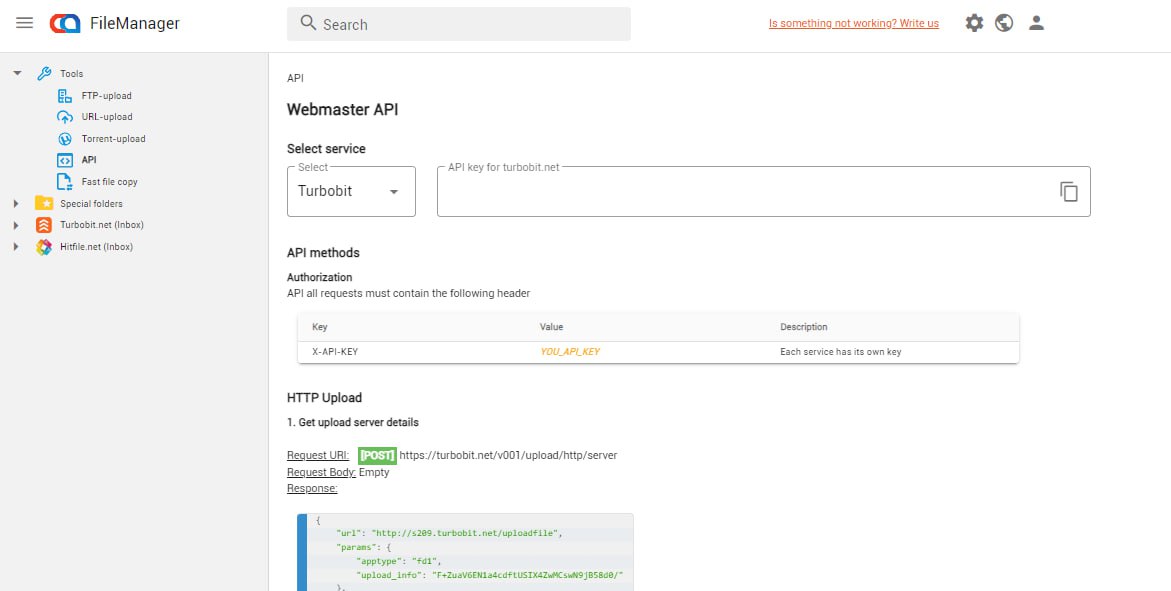Open Fast file copy tool
The width and height of the screenshot is (1171, 591).
[109, 182]
